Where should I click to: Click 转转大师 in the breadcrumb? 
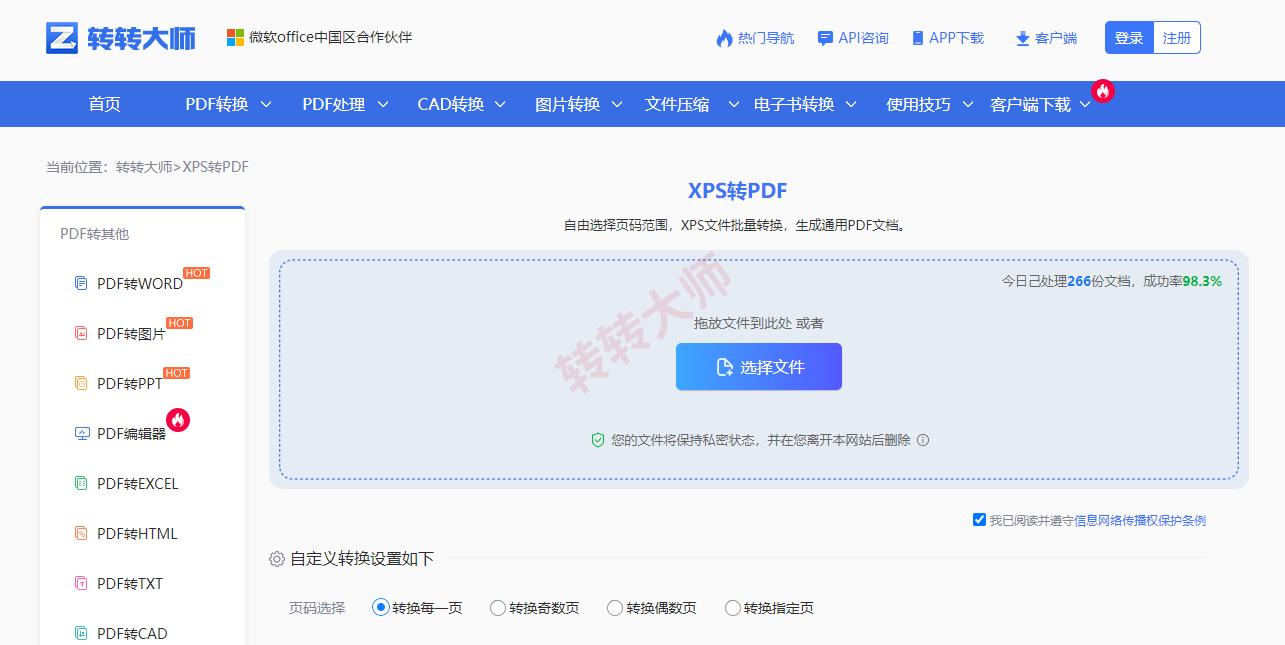pos(144,167)
